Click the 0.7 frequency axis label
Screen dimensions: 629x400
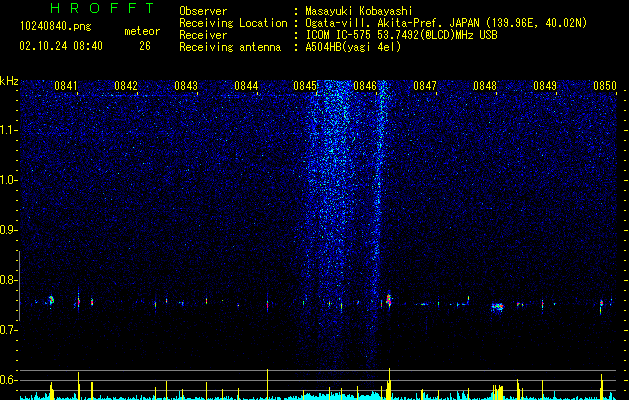pyautogui.click(x=8, y=330)
